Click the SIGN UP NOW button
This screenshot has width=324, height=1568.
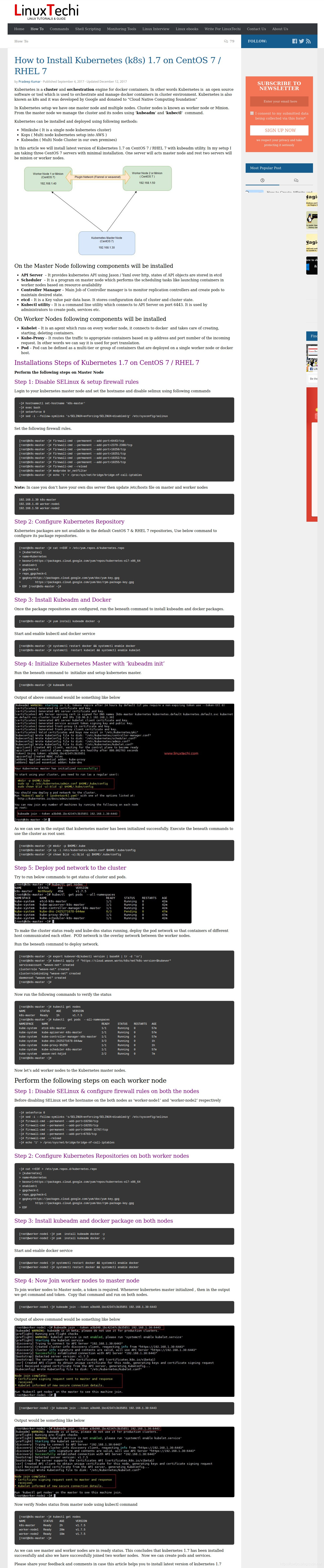point(280,130)
